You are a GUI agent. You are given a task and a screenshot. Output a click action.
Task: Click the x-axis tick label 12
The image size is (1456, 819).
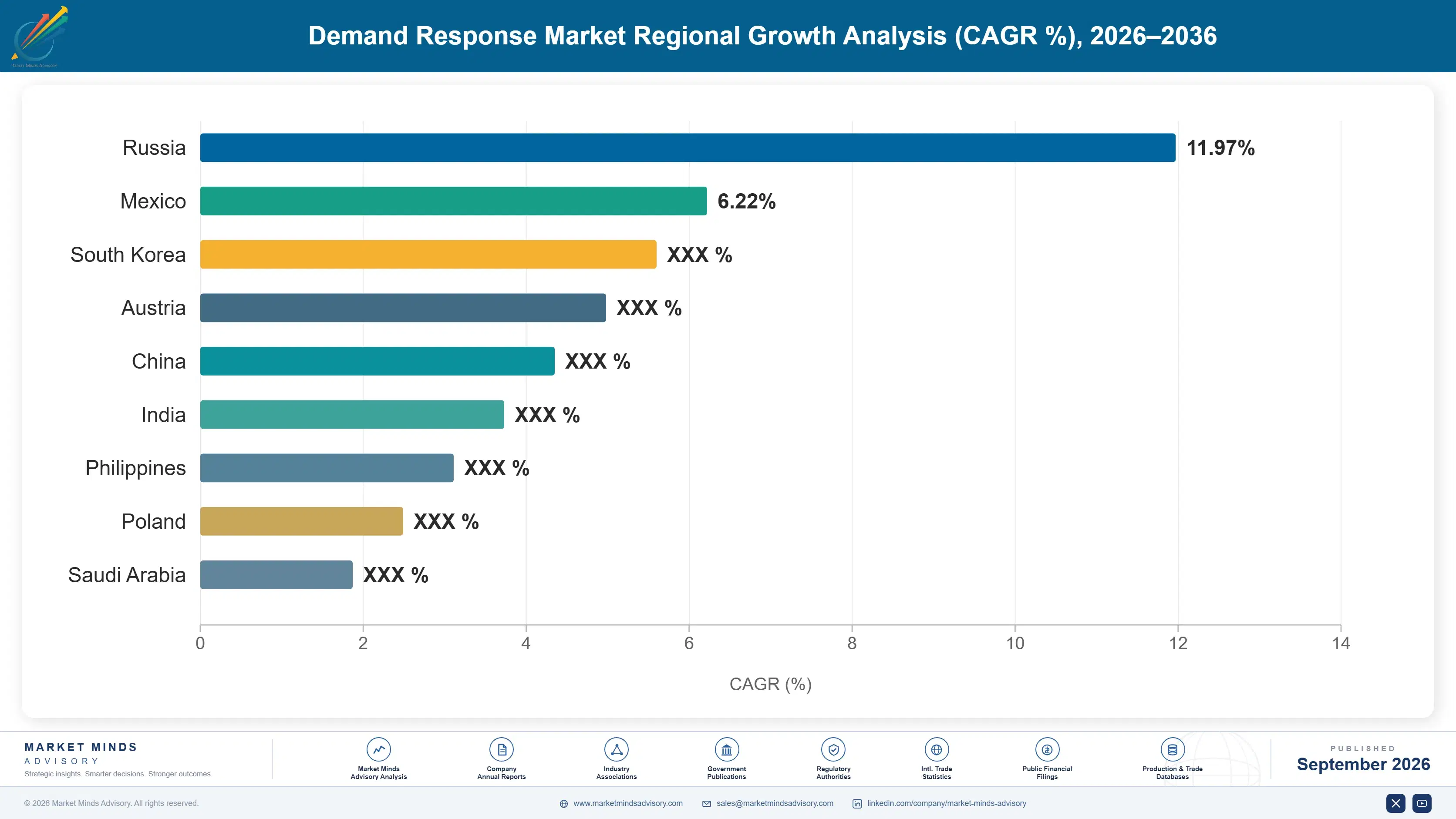(x=1178, y=643)
